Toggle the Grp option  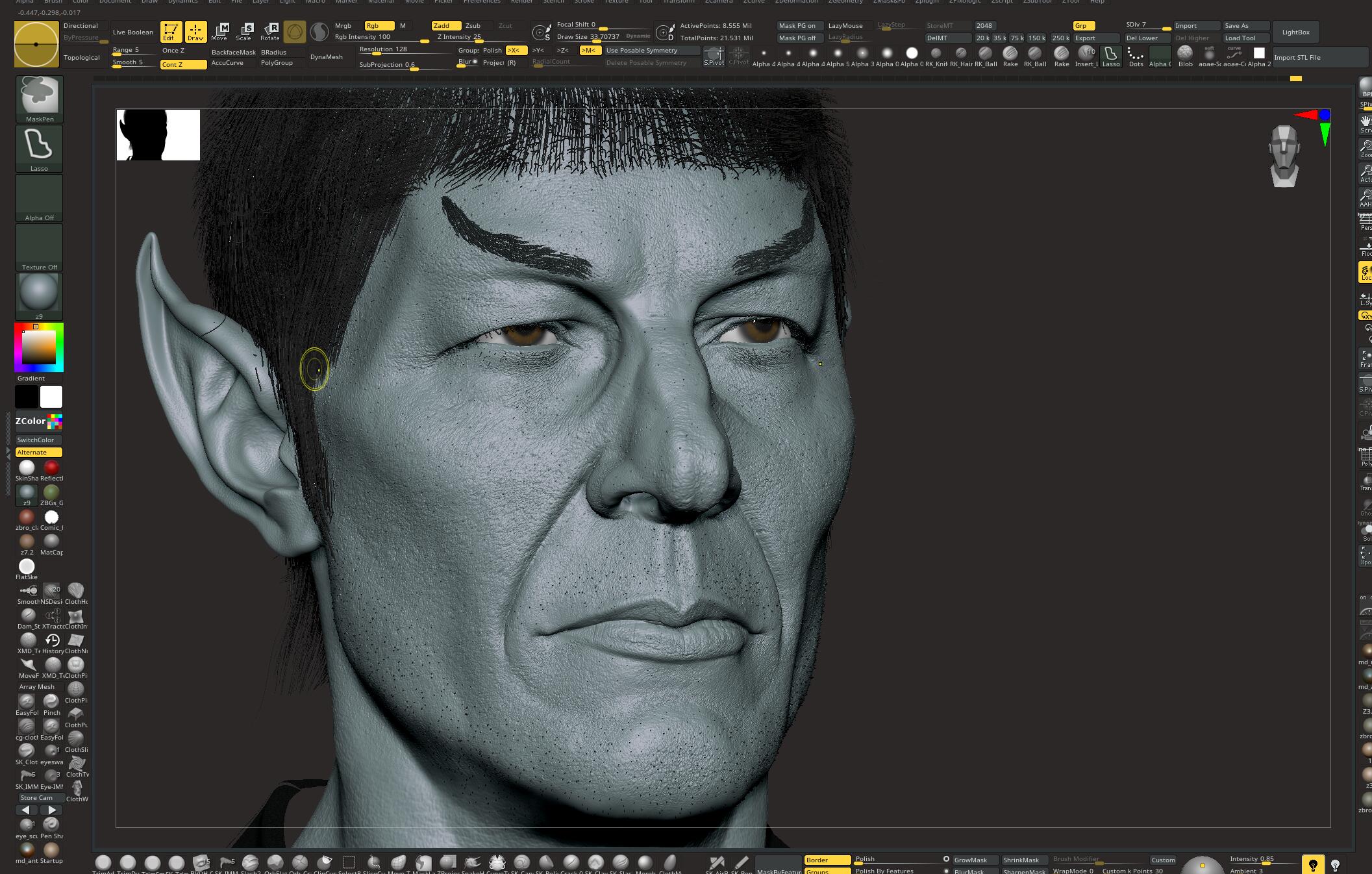point(1084,25)
